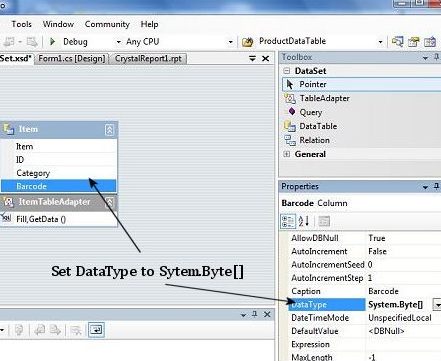This screenshot has height=361, width=441.
Task: Switch to the Form1.cs [Design] tab
Action: 72,59
